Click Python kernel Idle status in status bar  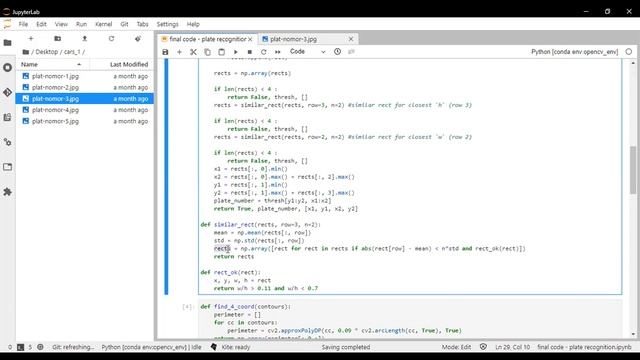[x=151, y=347]
